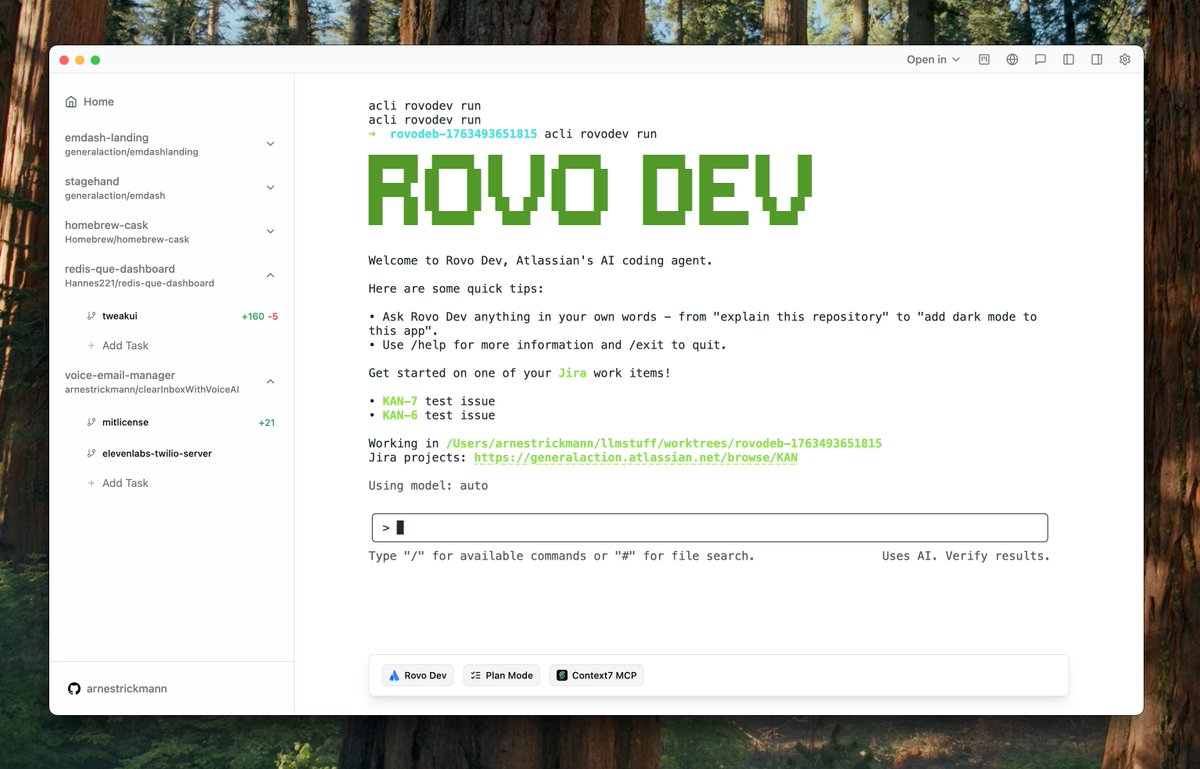Toggle the right sidebar panel icon
The image size is (1200, 769).
tap(1096, 60)
